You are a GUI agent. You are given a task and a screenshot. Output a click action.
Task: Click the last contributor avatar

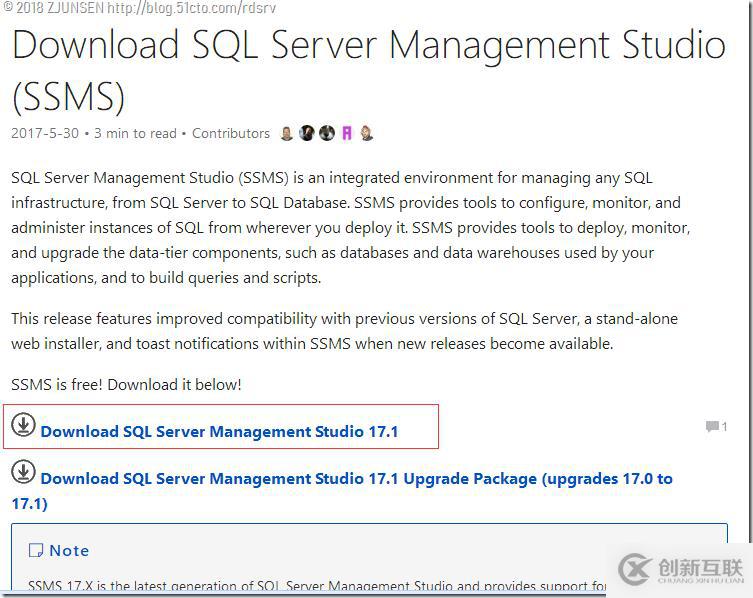click(366, 133)
